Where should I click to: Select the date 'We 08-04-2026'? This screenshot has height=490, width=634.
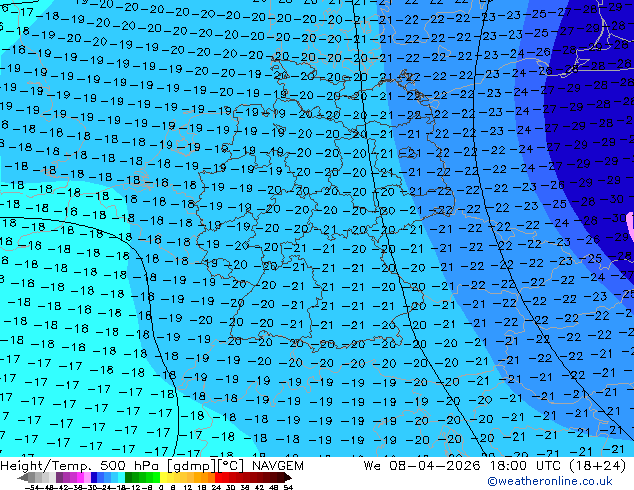tap(422, 466)
